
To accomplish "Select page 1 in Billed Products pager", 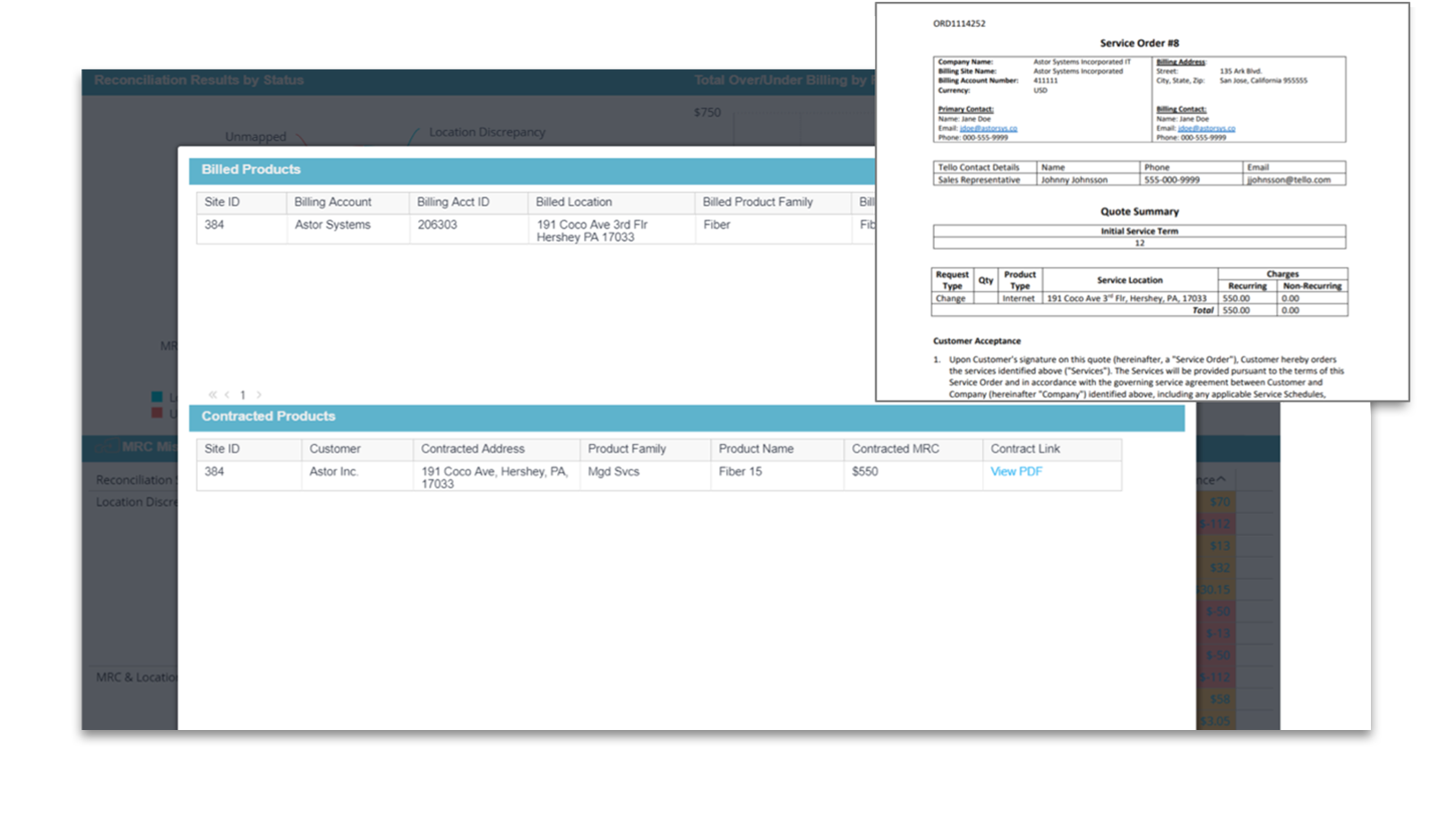I will [x=243, y=395].
